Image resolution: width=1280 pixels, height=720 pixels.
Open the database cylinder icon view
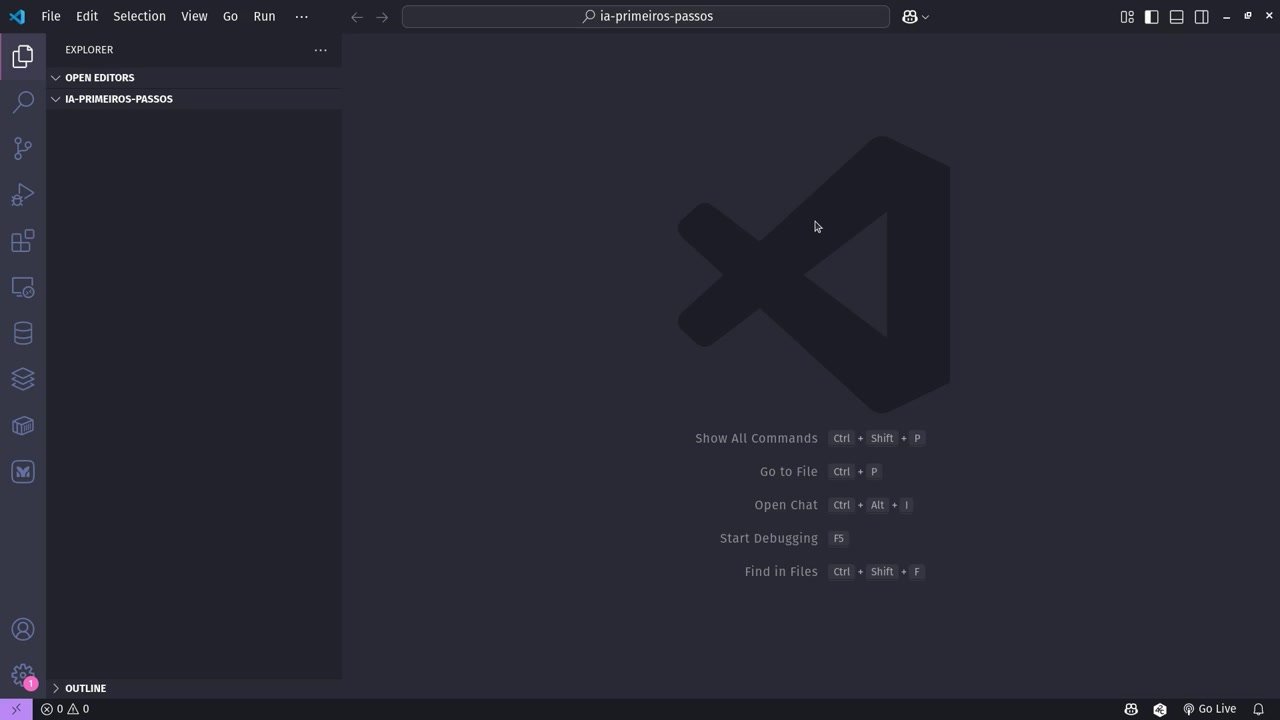(x=22, y=333)
